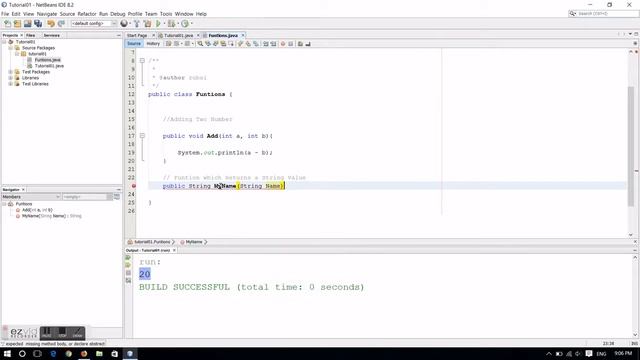Open the File menu

[x=5, y=14]
